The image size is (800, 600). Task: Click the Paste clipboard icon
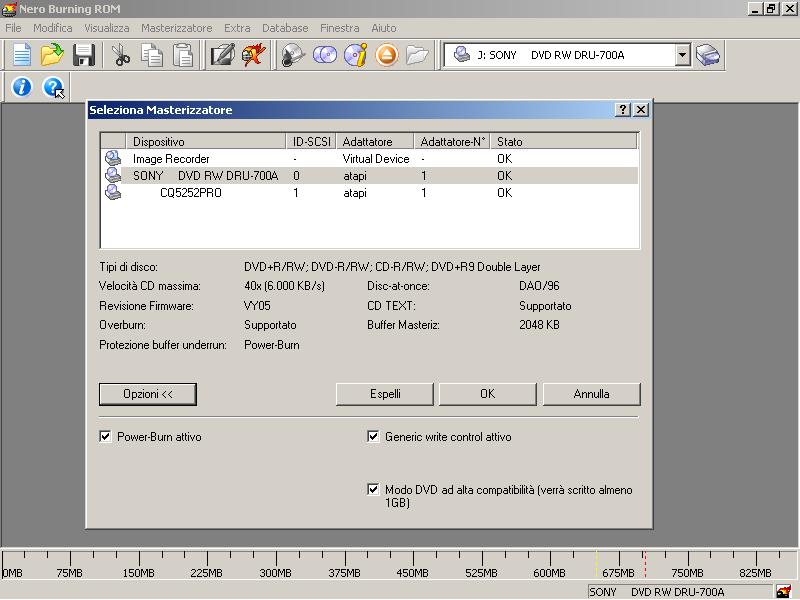click(183, 55)
